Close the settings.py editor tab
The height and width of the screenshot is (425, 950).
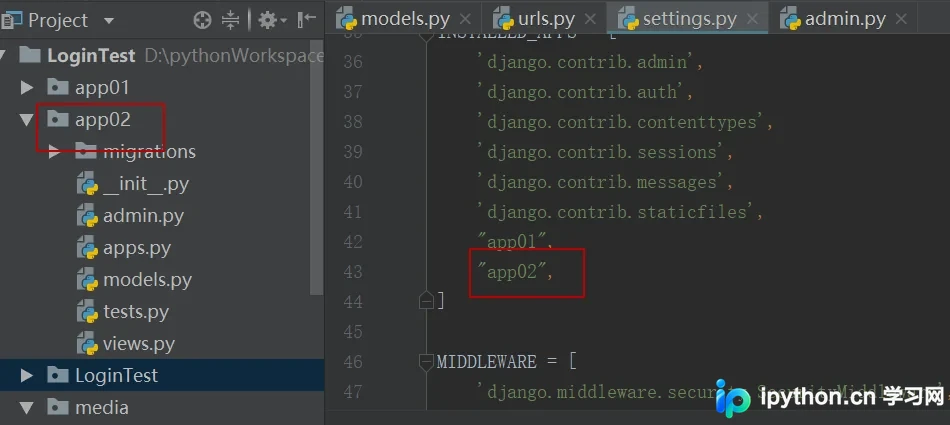pos(752,19)
